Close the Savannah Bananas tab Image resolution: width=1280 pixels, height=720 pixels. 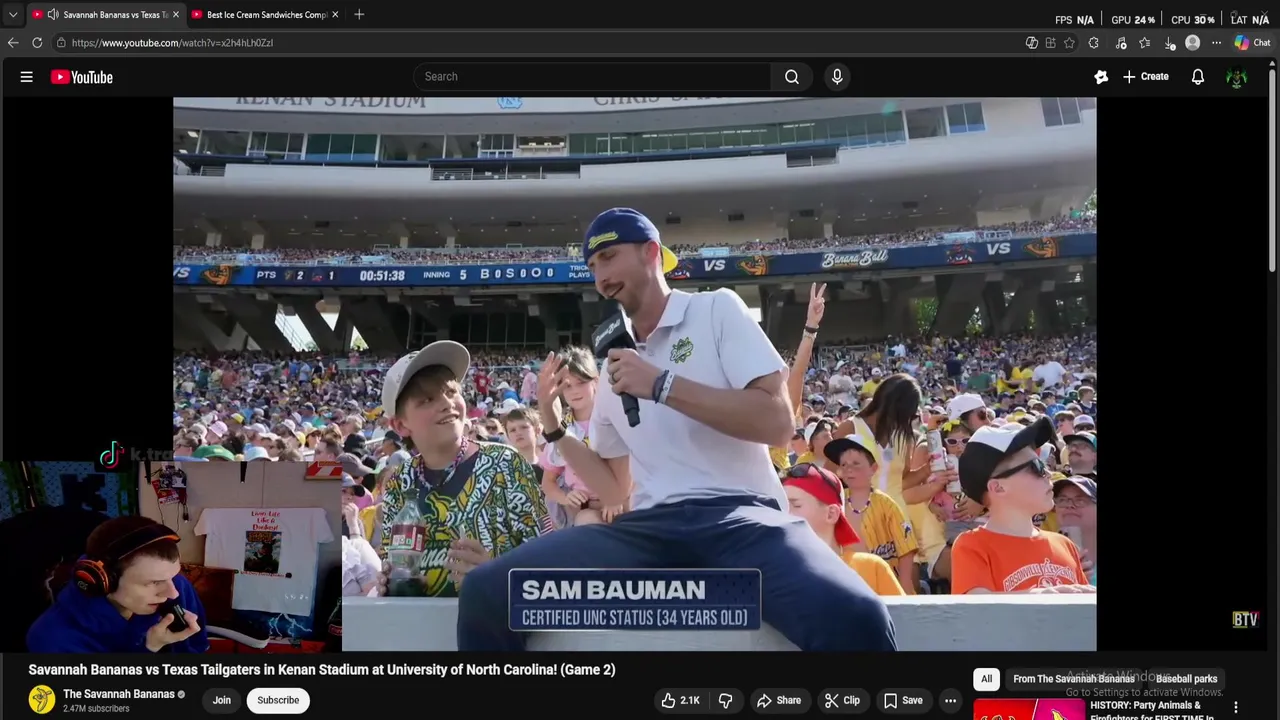pos(176,15)
